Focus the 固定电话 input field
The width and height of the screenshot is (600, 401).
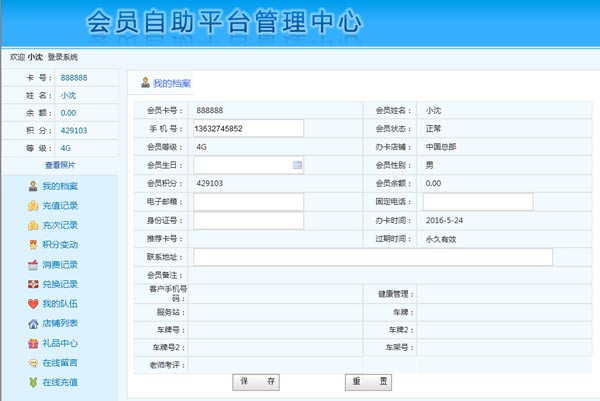[478, 202]
